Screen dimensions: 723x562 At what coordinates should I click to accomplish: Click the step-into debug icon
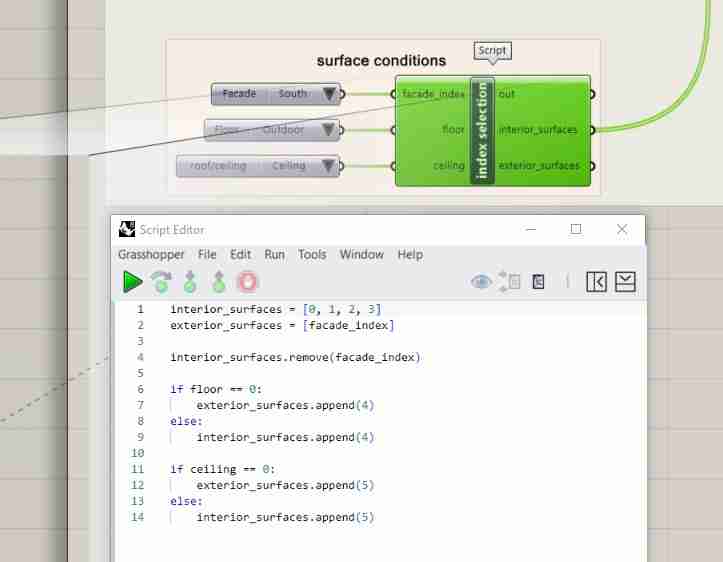[190, 282]
